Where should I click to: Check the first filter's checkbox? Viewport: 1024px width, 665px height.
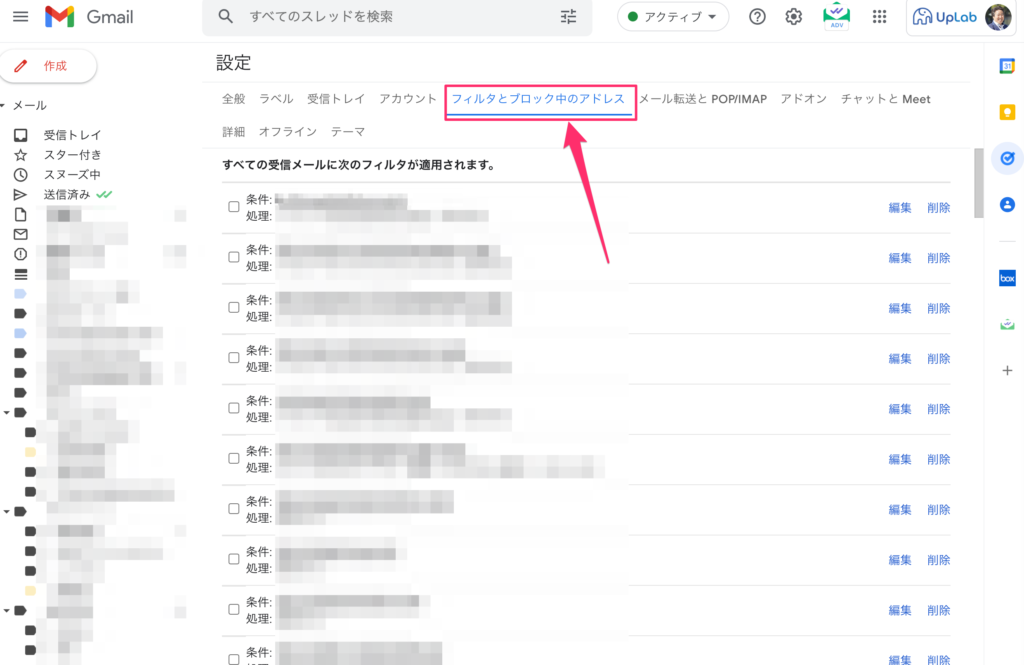(x=233, y=207)
